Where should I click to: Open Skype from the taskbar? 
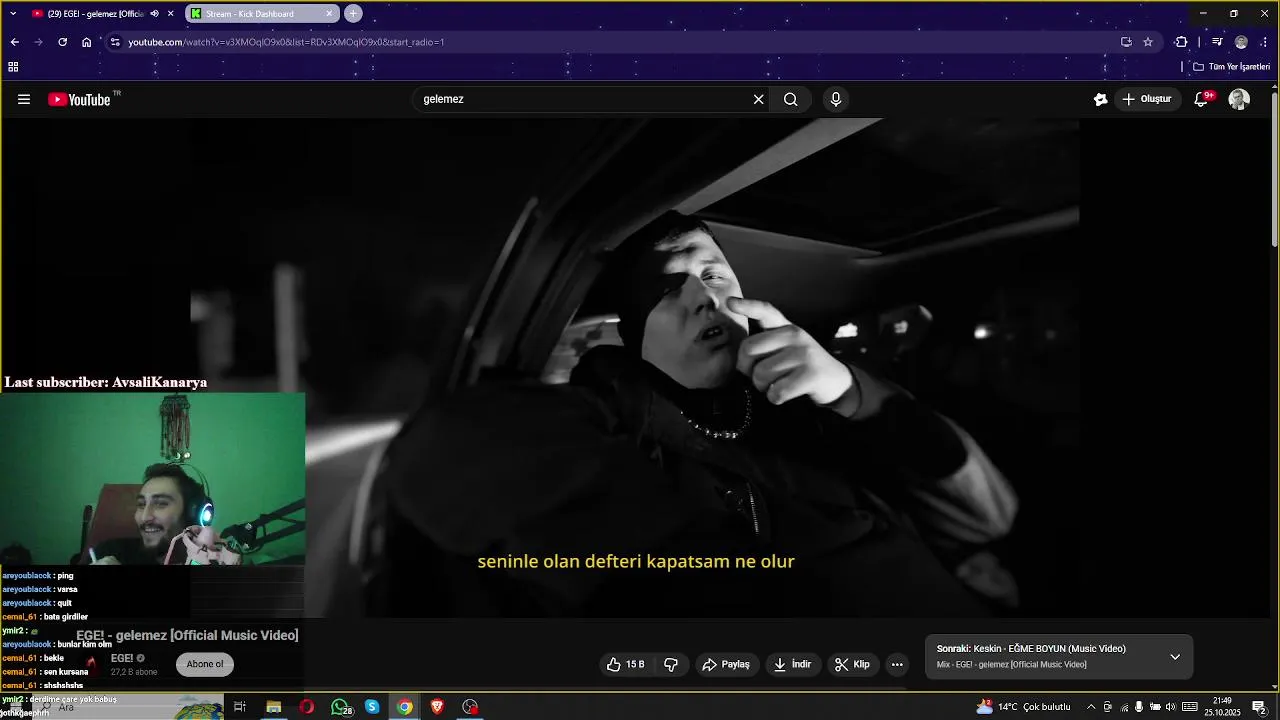[x=372, y=707]
